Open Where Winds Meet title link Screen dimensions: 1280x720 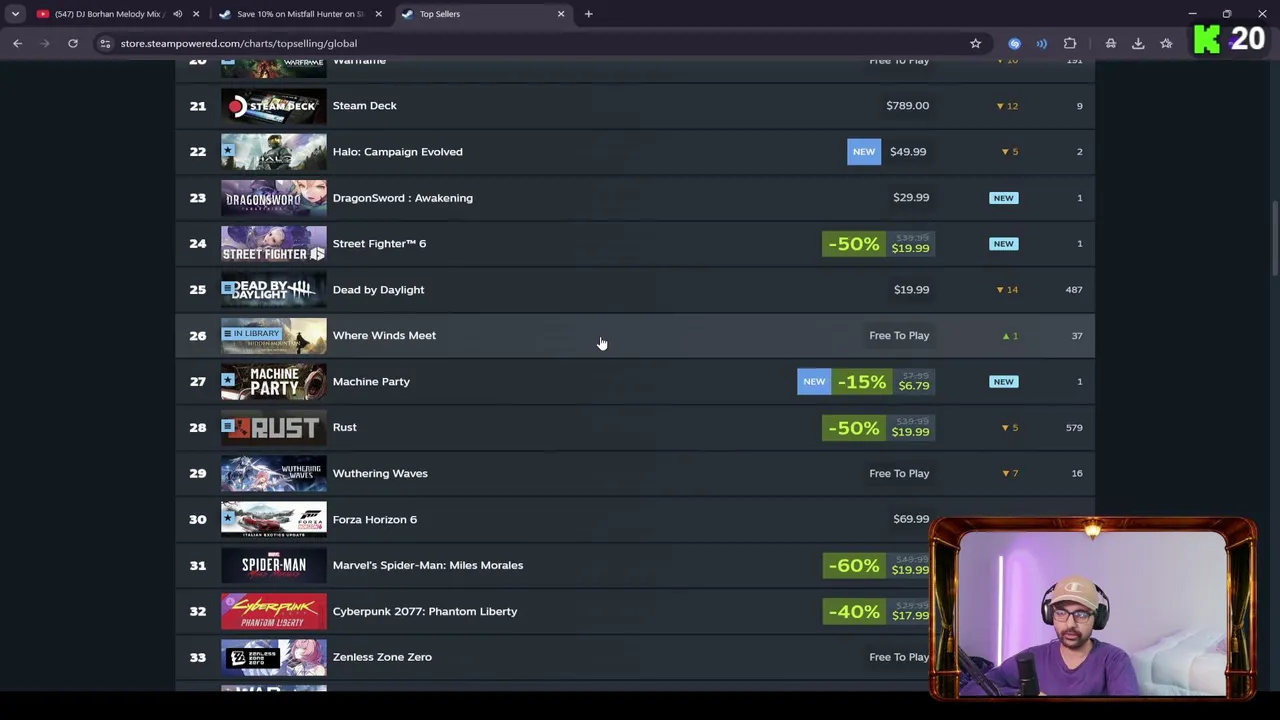click(x=384, y=335)
